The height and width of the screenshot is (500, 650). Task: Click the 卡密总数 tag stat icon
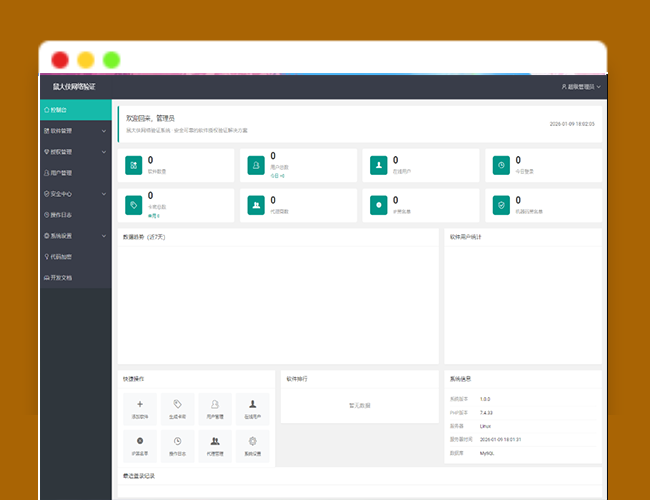point(133,205)
